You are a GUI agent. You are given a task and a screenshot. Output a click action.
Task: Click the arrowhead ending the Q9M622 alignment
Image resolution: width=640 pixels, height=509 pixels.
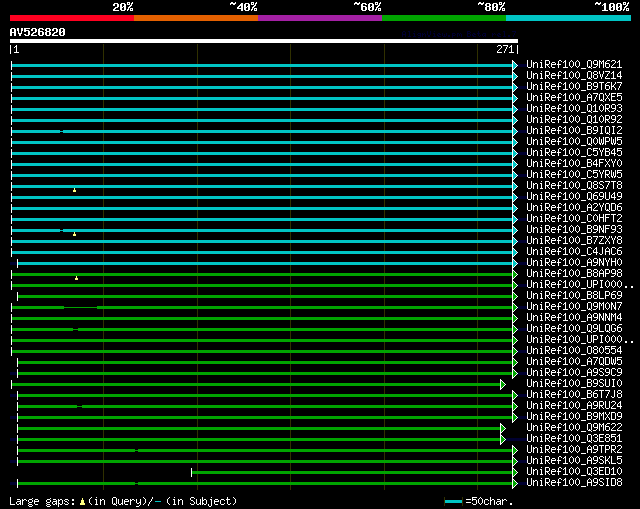click(x=503, y=429)
